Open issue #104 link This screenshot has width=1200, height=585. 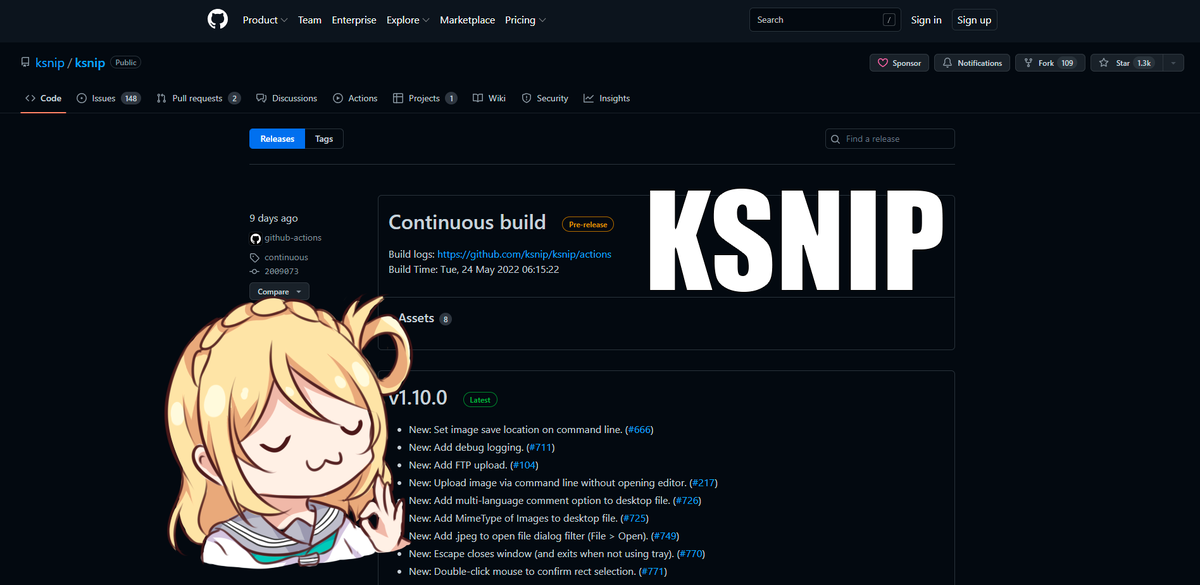click(x=524, y=465)
